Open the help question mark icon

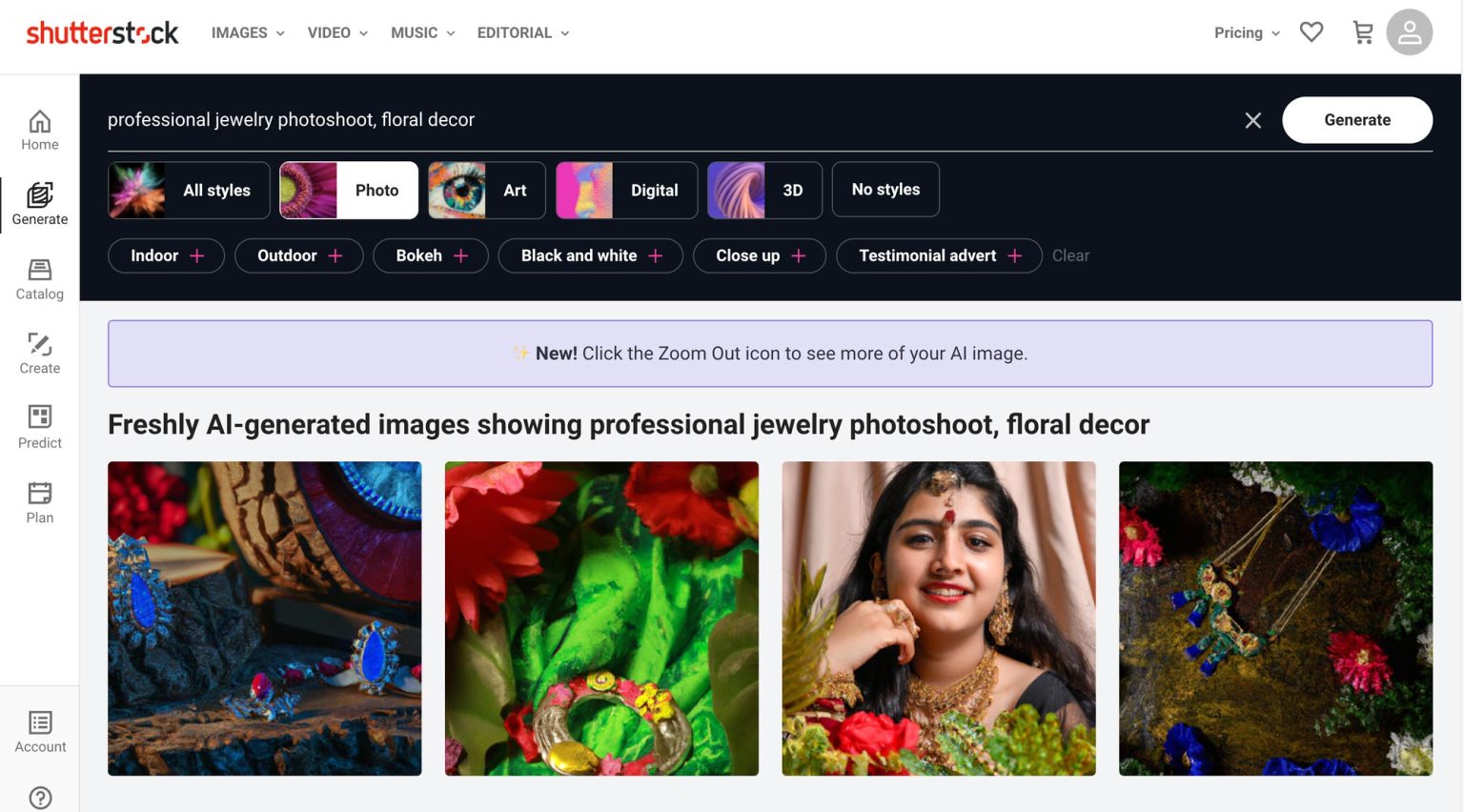[40, 798]
